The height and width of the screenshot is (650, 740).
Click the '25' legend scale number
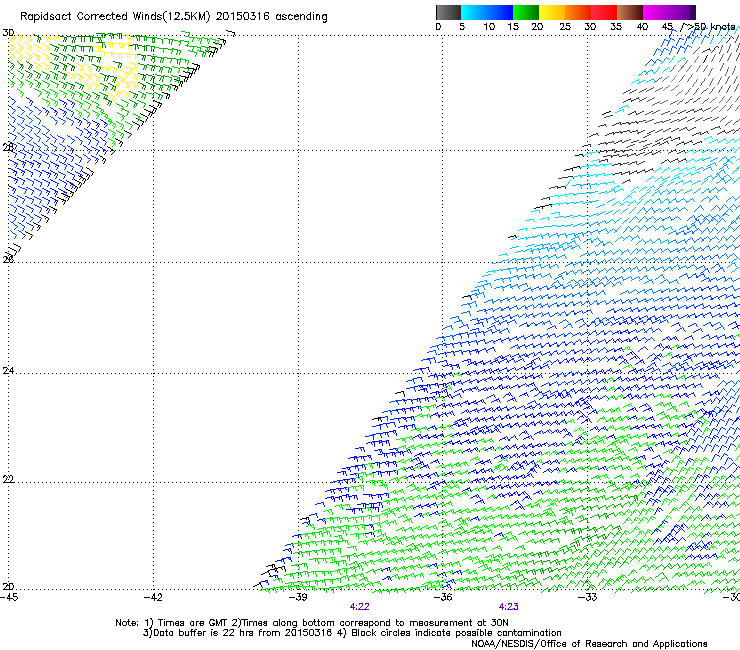tap(565, 27)
